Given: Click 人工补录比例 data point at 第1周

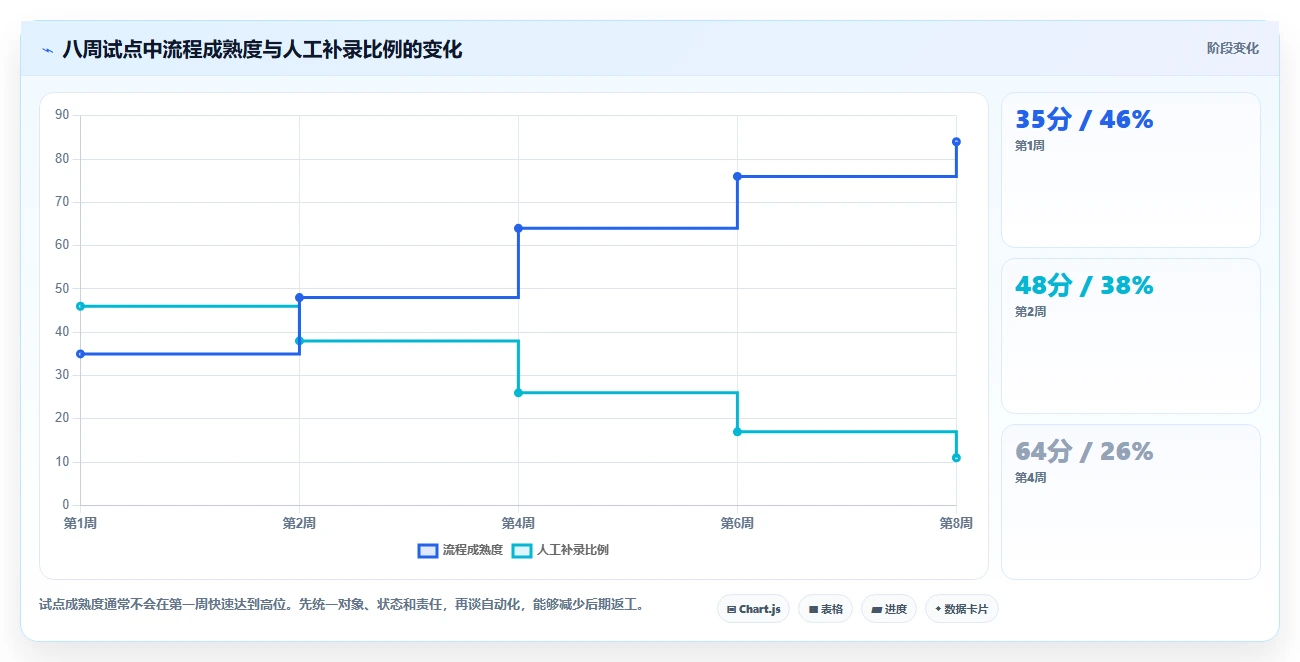Looking at the screenshot, I should (80, 306).
